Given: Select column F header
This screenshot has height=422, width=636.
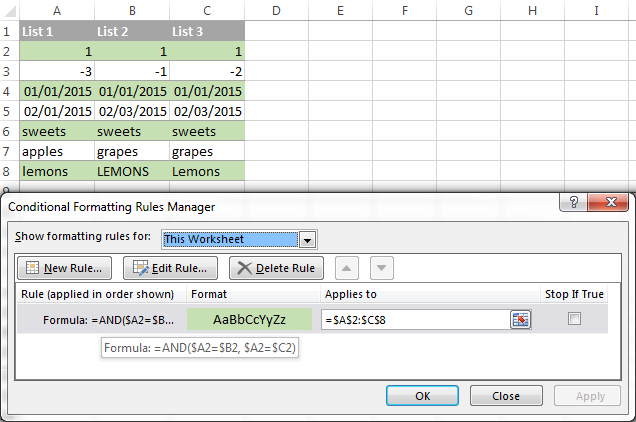Looking at the screenshot, I should [404, 11].
